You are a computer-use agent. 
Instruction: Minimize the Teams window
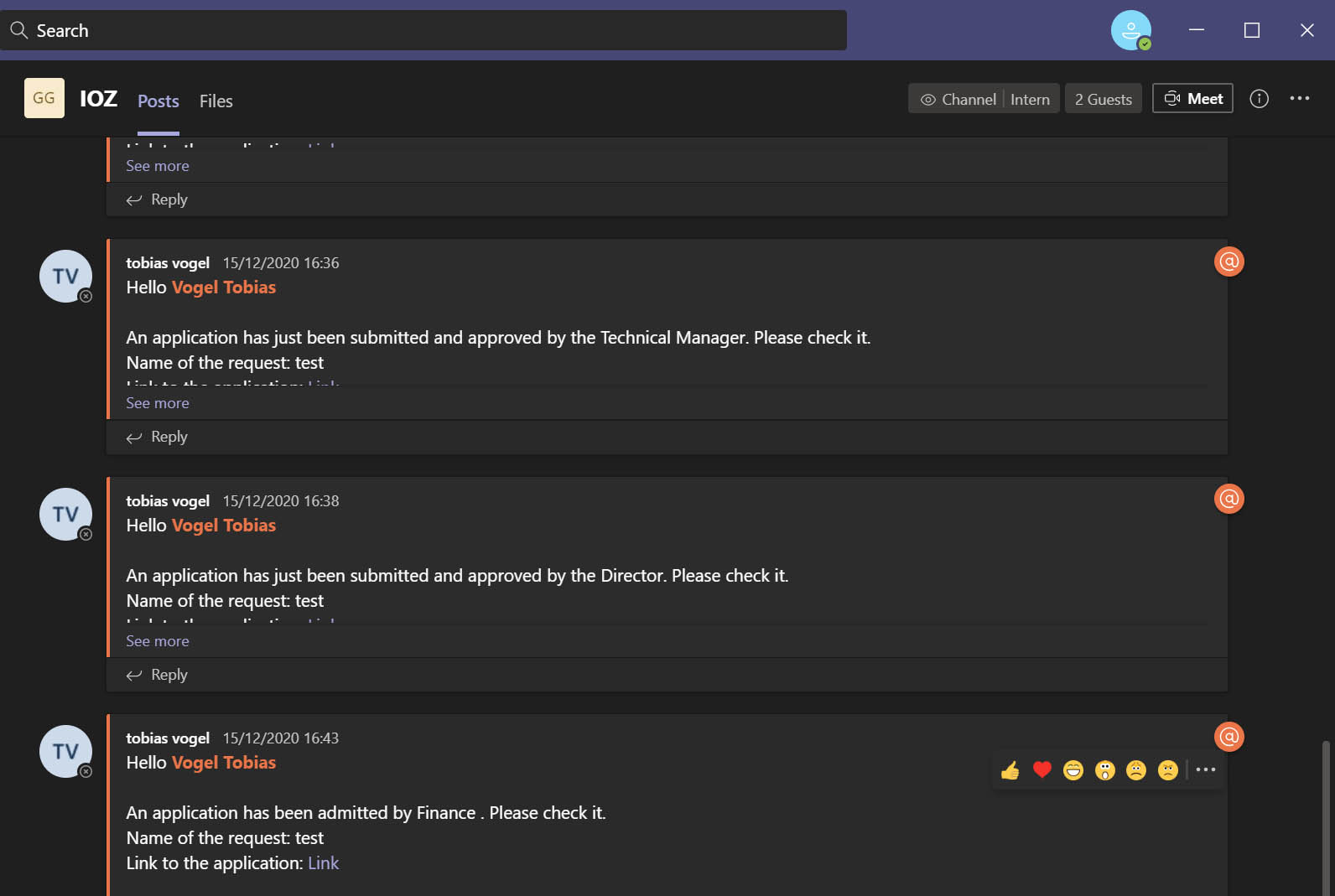click(1197, 30)
